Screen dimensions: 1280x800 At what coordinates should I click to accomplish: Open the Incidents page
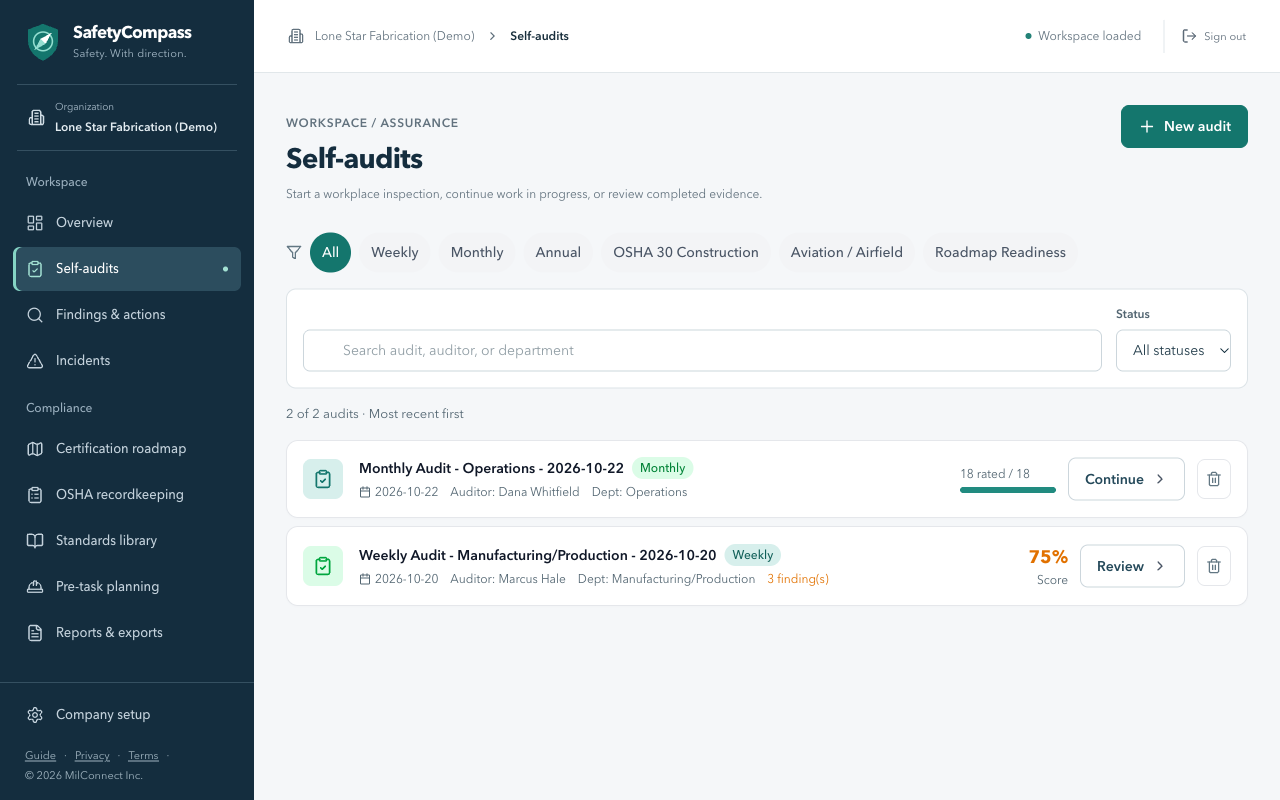(127, 361)
